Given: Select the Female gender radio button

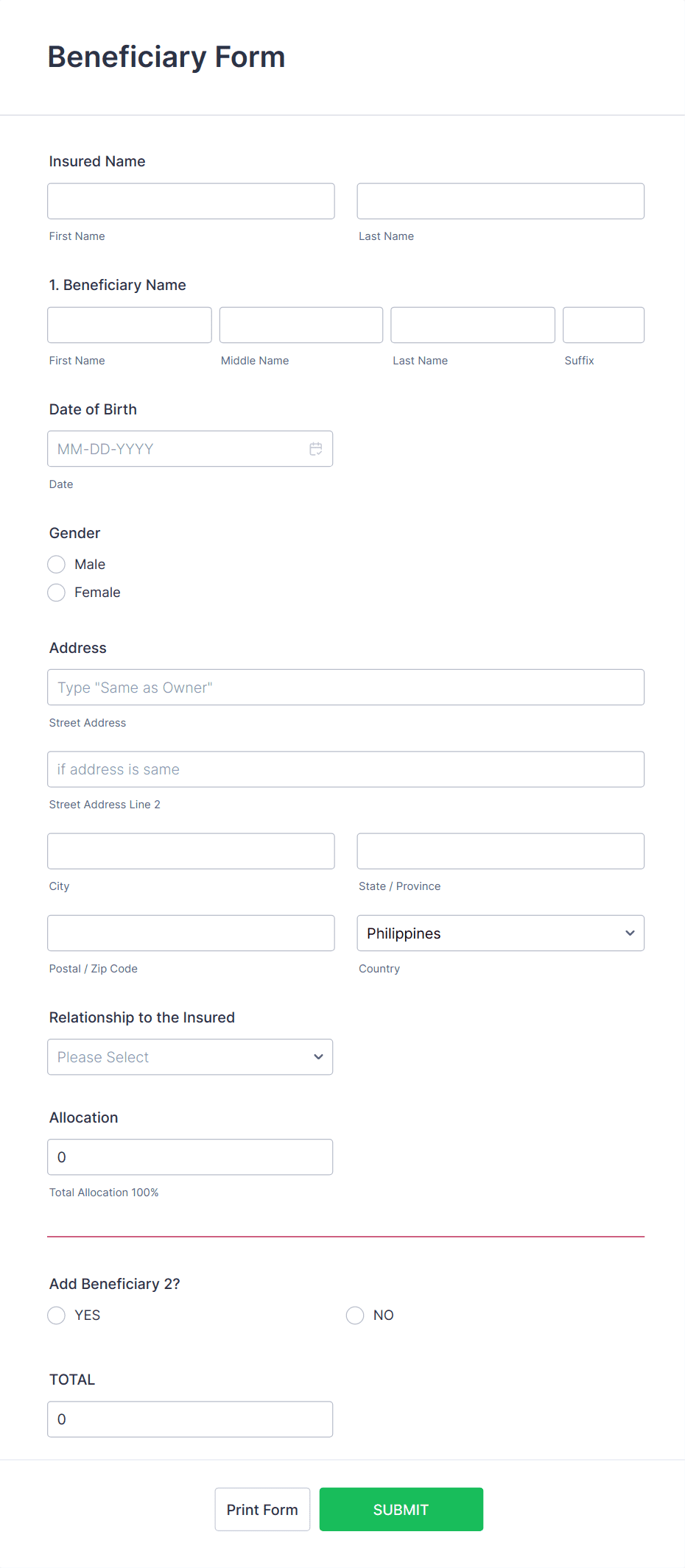Looking at the screenshot, I should (56, 592).
